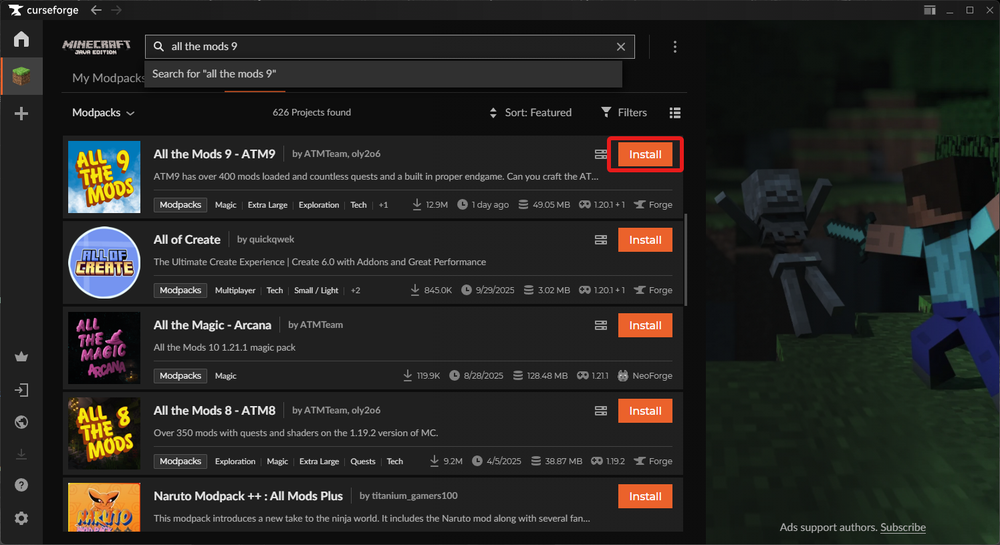The width and height of the screenshot is (1000, 545).
Task: Click the Subscribe link
Action: tap(903, 527)
